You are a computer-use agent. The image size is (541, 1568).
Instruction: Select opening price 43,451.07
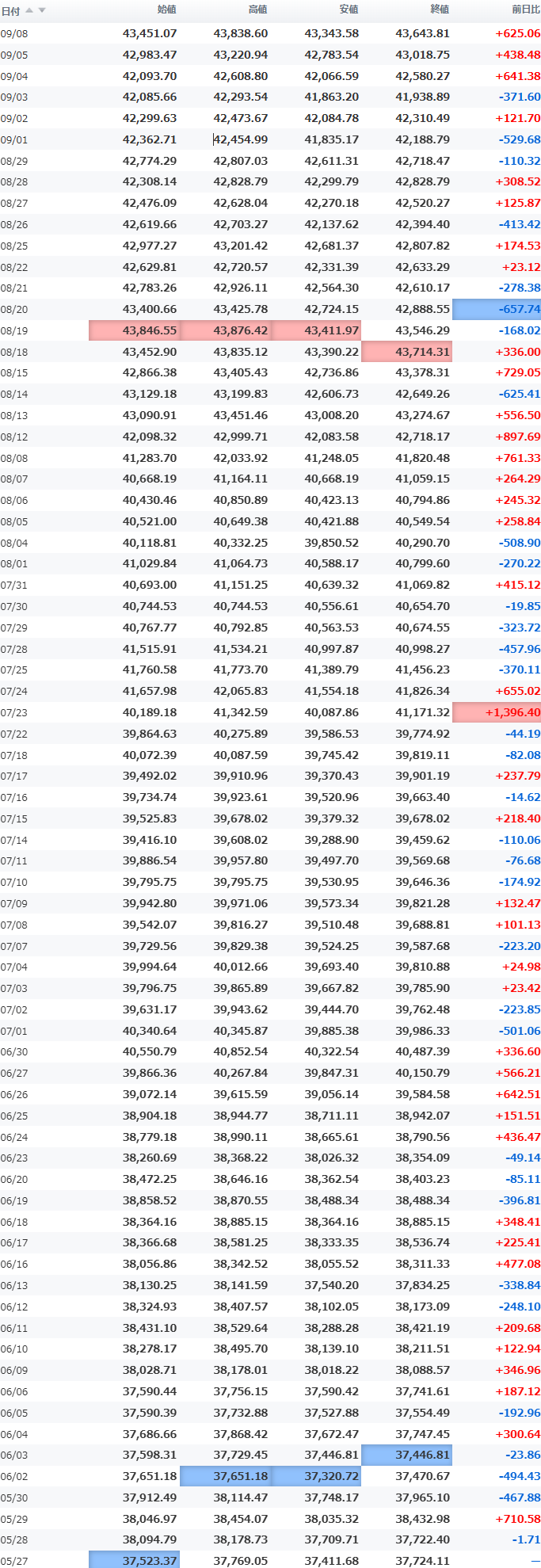pyautogui.click(x=150, y=34)
